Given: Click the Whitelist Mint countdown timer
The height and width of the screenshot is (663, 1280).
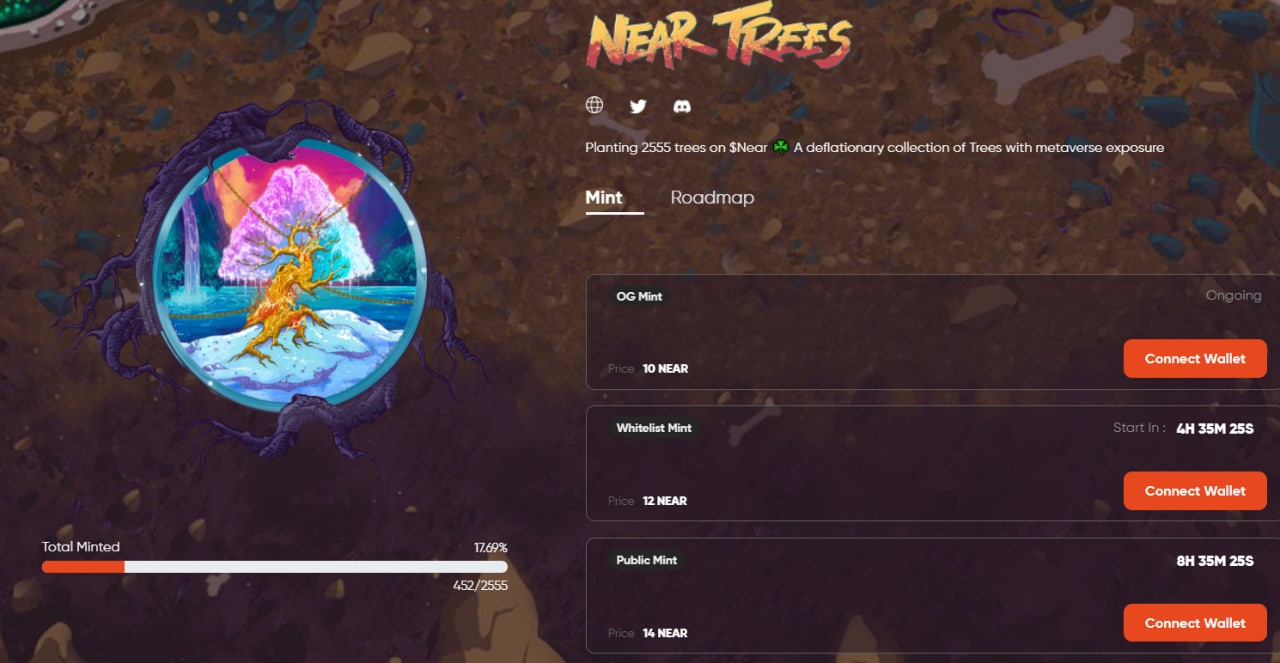Looking at the screenshot, I should [x=1215, y=428].
